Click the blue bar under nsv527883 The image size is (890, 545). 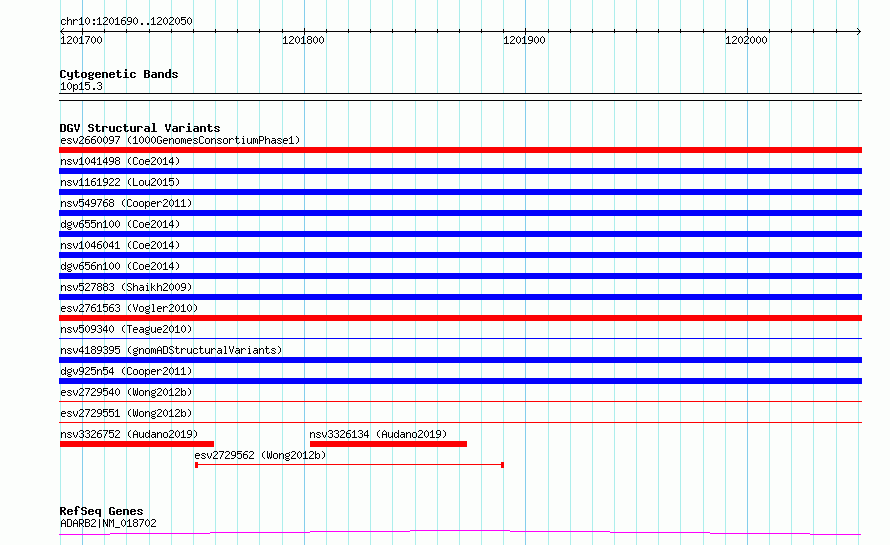click(x=460, y=297)
